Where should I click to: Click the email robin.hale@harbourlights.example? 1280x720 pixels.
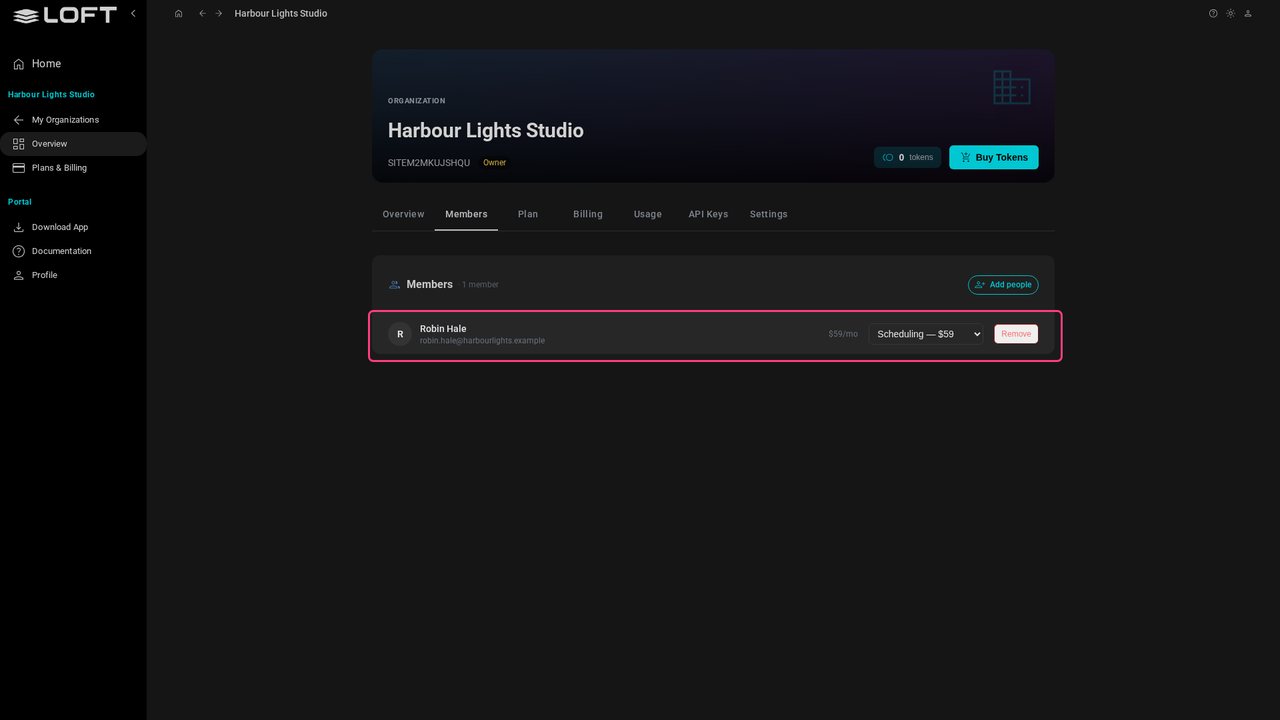coord(482,341)
